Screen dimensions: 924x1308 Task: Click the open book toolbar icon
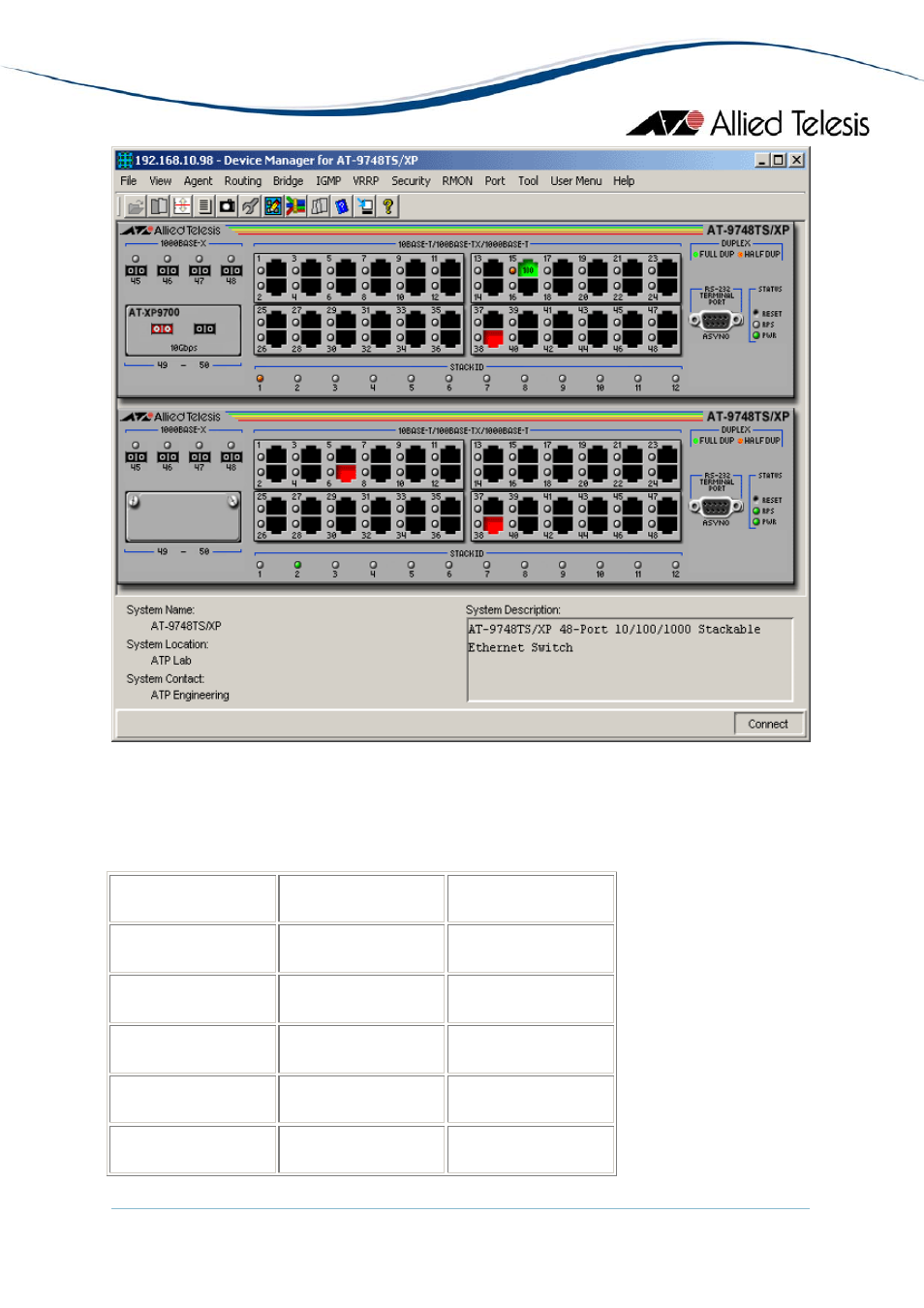point(159,206)
